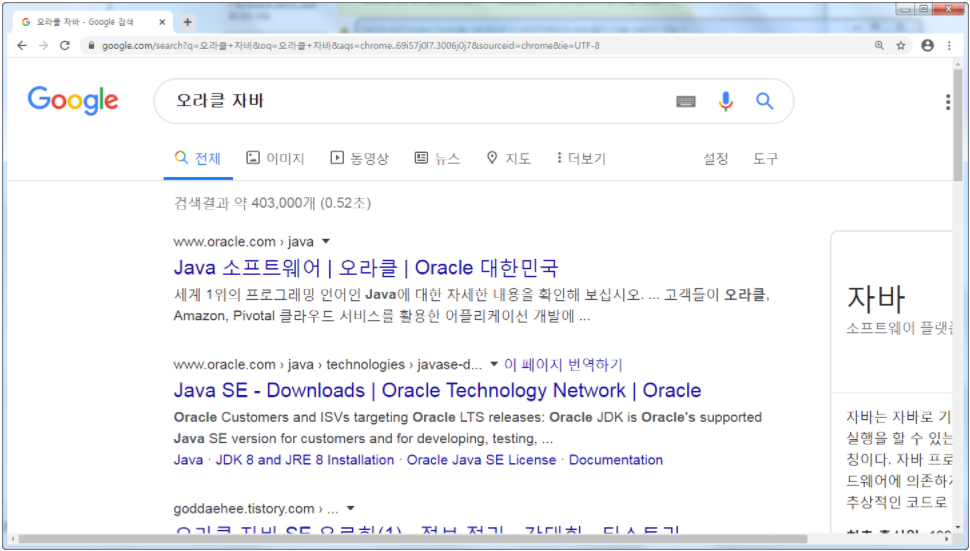Click the vertical scrollbar thumb
The height and width of the screenshot is (551, 970).
click(958, 124)
